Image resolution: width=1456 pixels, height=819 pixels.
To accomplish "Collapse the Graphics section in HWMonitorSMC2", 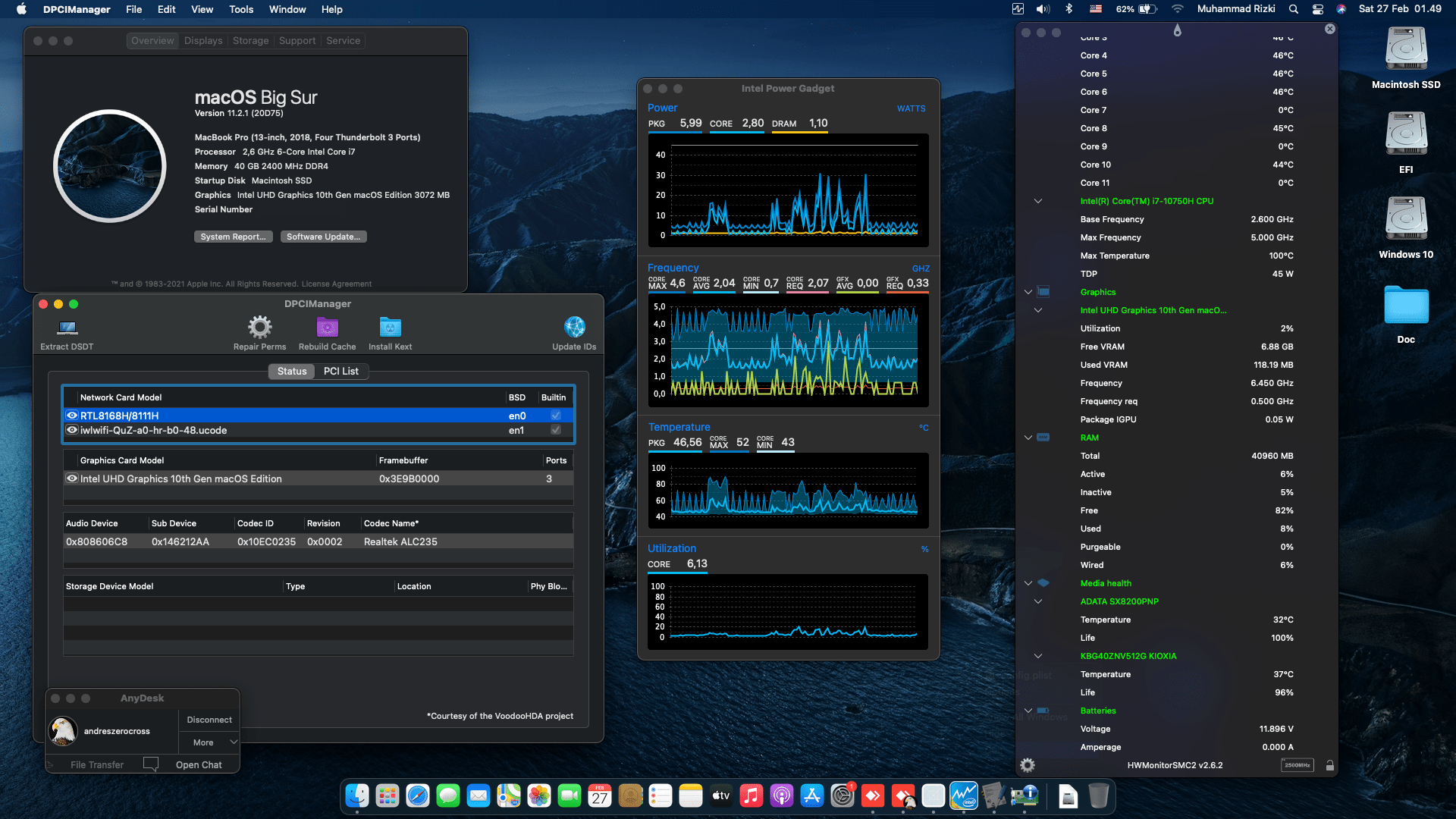I will coord(1028,292).
